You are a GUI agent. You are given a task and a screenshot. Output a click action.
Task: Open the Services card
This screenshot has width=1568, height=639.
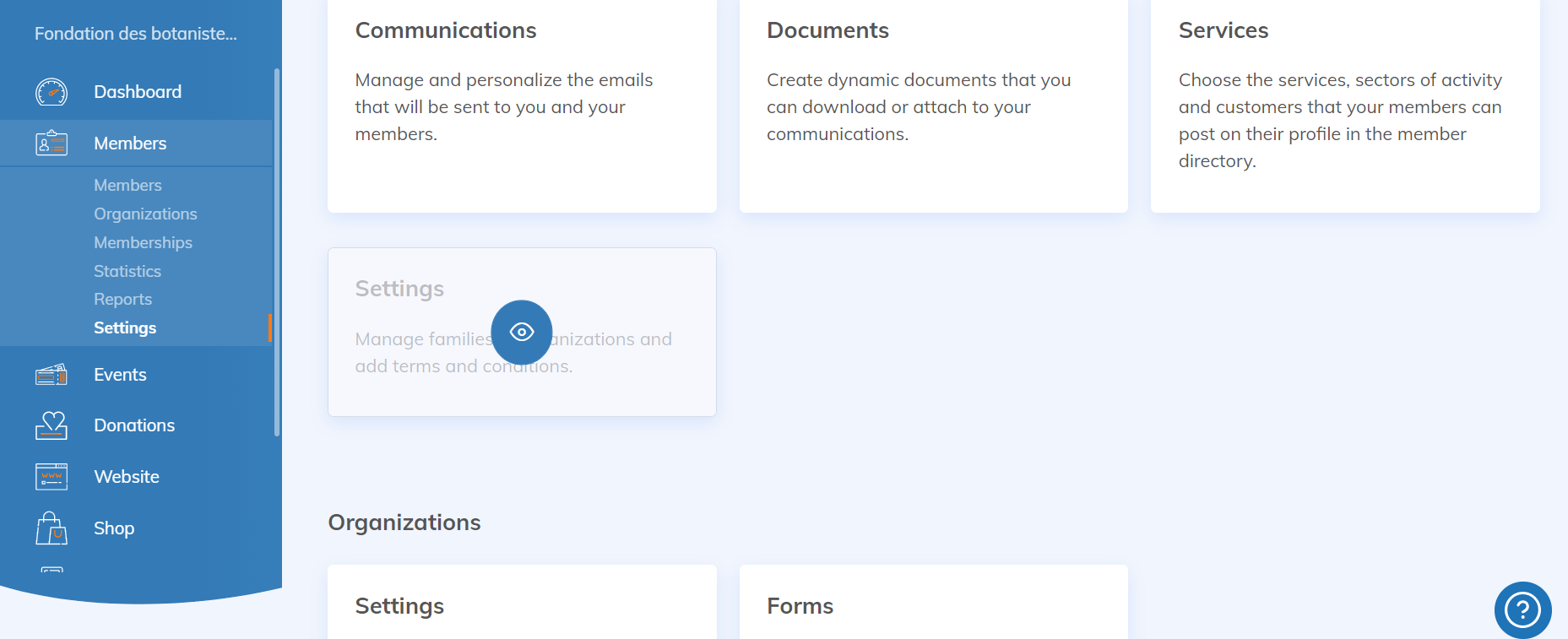1344,106
